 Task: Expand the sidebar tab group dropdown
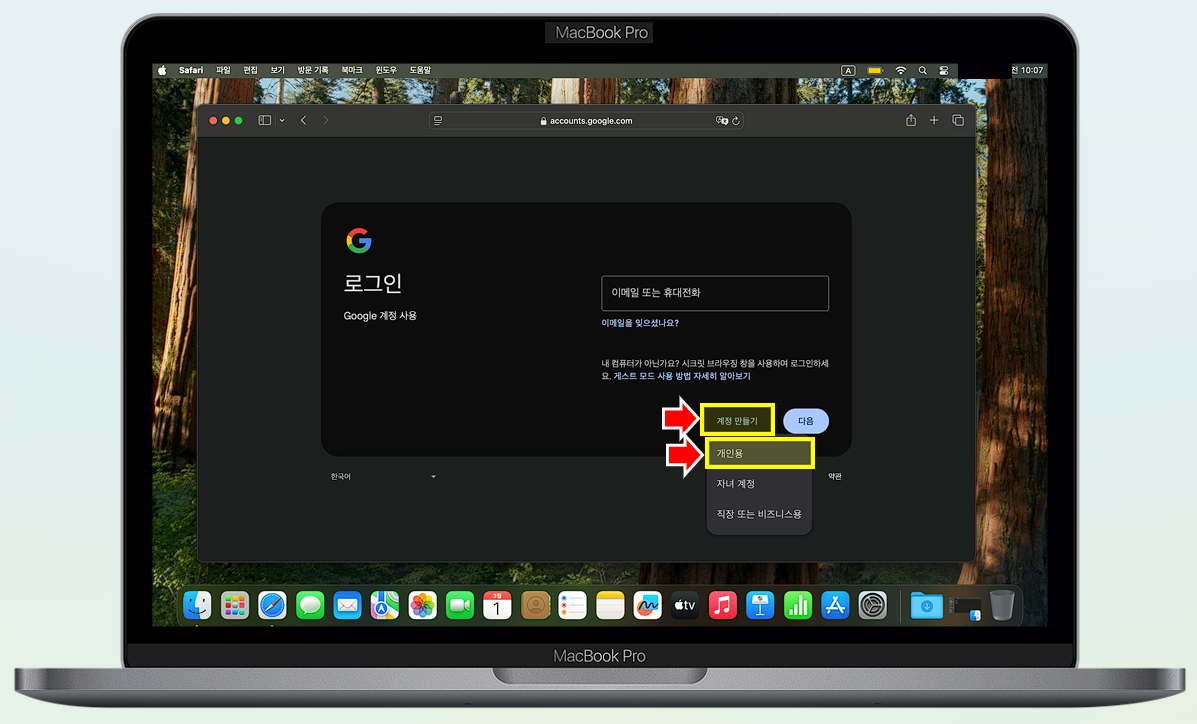click(x=282, y=121)
